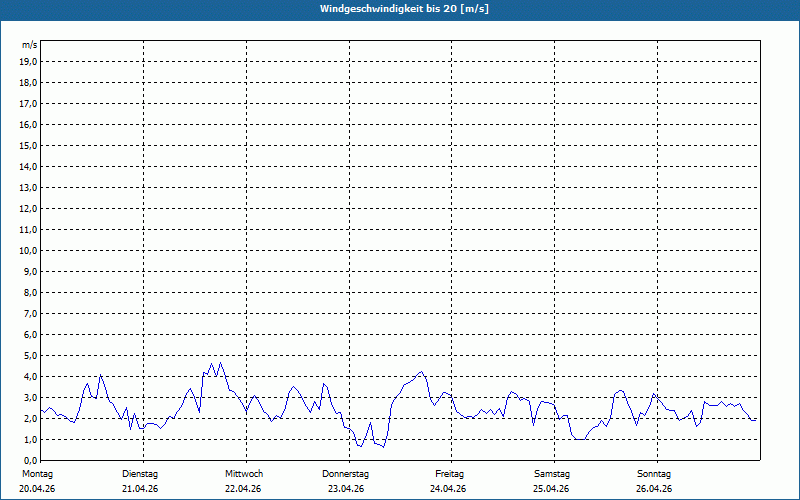Select the 0,0 y-axis value
This screenshot has height=500, width=800.
coord(30,460)
